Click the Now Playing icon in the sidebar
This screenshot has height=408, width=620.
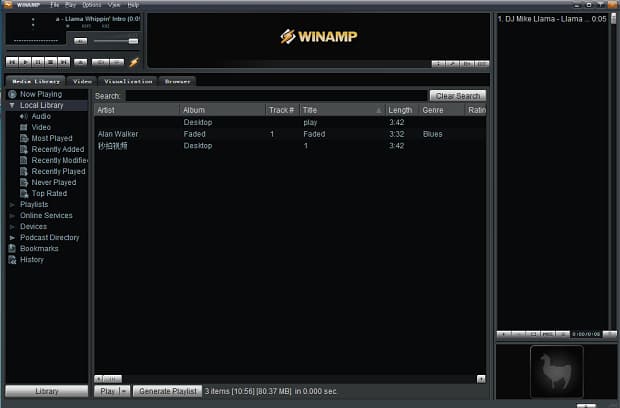click(12, 94)
